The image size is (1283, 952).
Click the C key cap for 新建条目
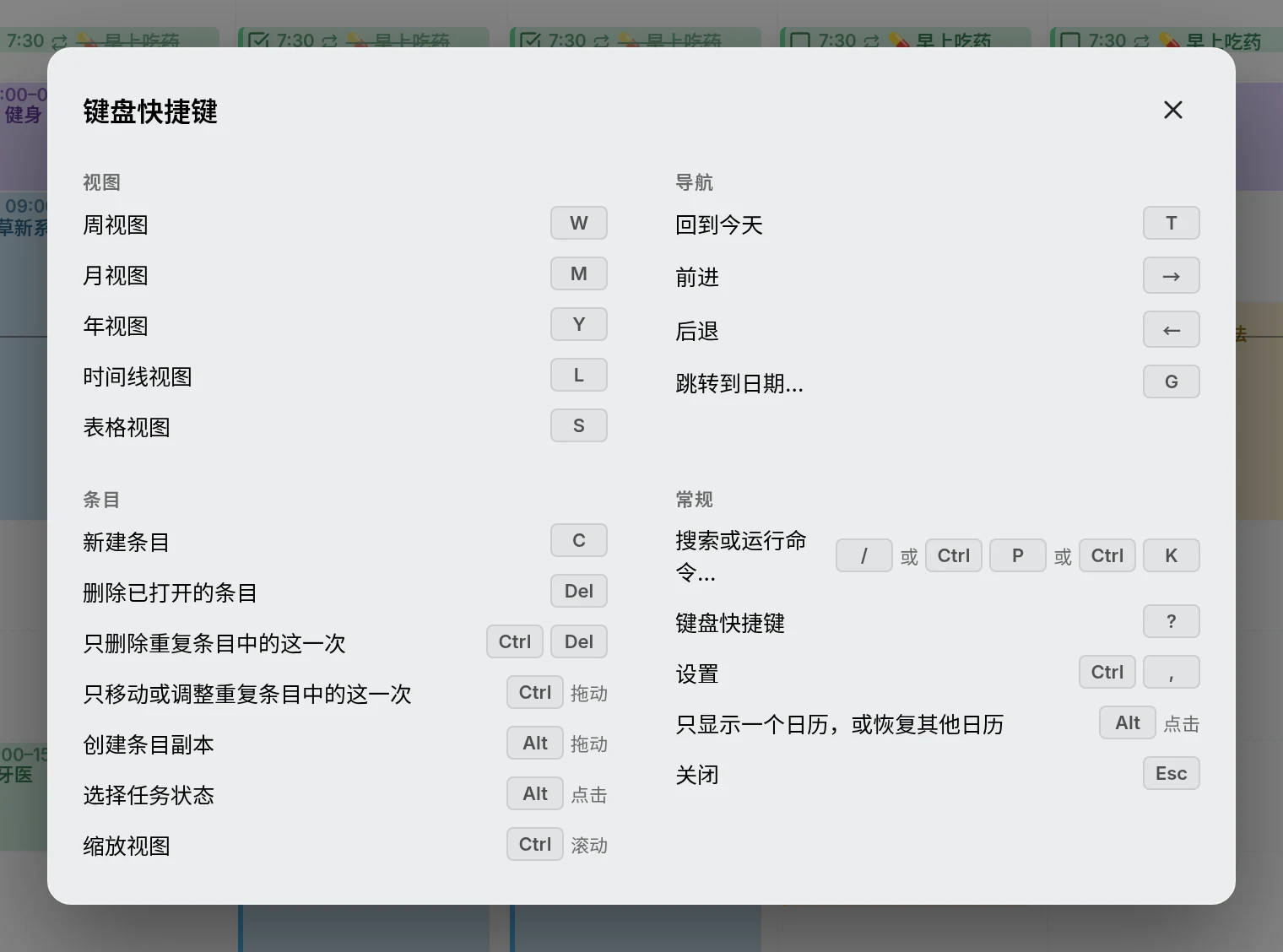click(x=579, y=541)
